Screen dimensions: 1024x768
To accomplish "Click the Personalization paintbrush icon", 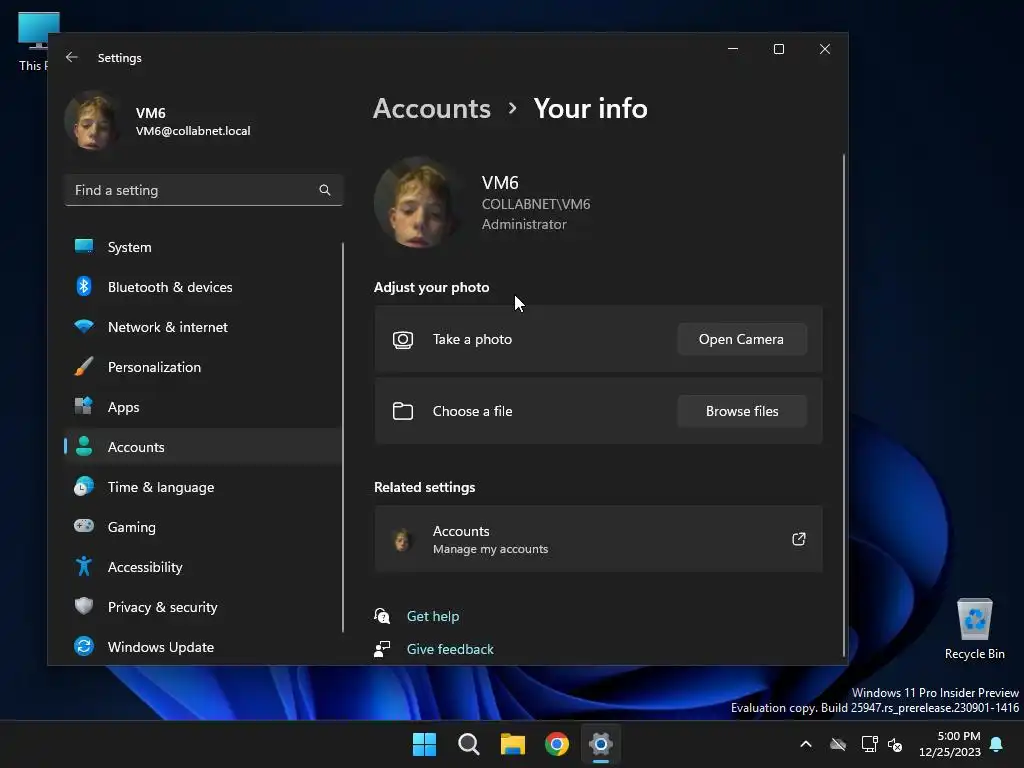I will pos(84,366).
